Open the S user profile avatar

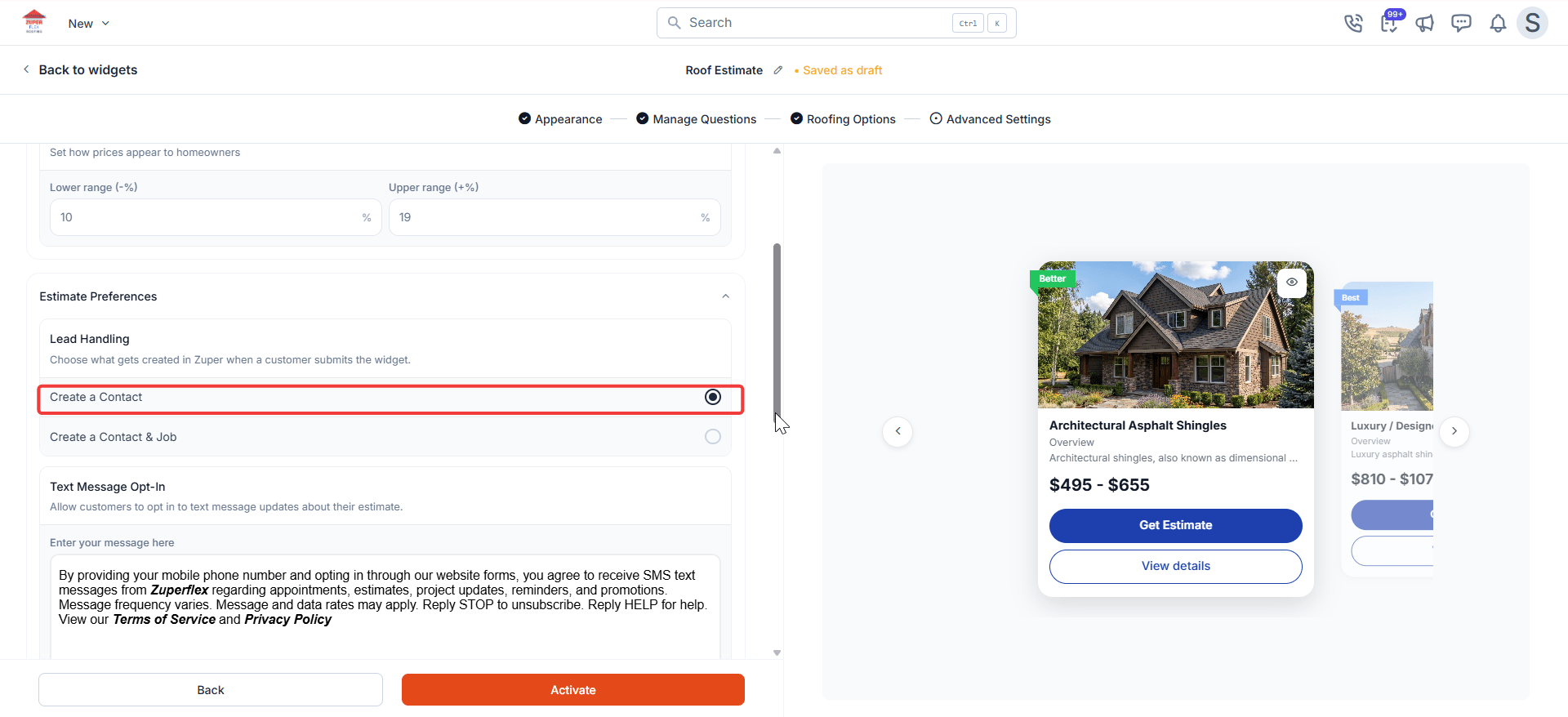pyautogui.click(x=1532, y=23)
